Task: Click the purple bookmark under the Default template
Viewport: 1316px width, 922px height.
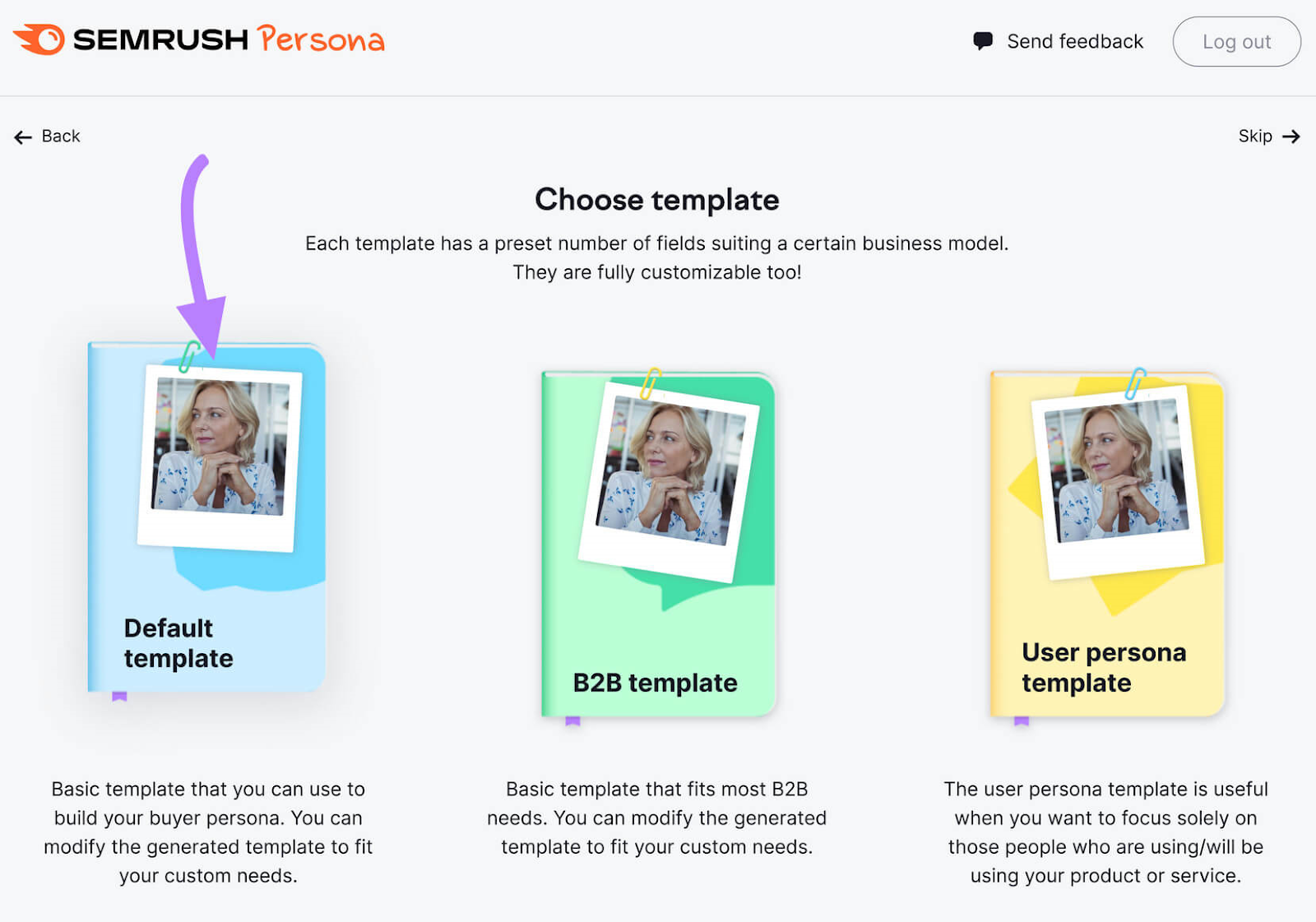Action: 119,697
